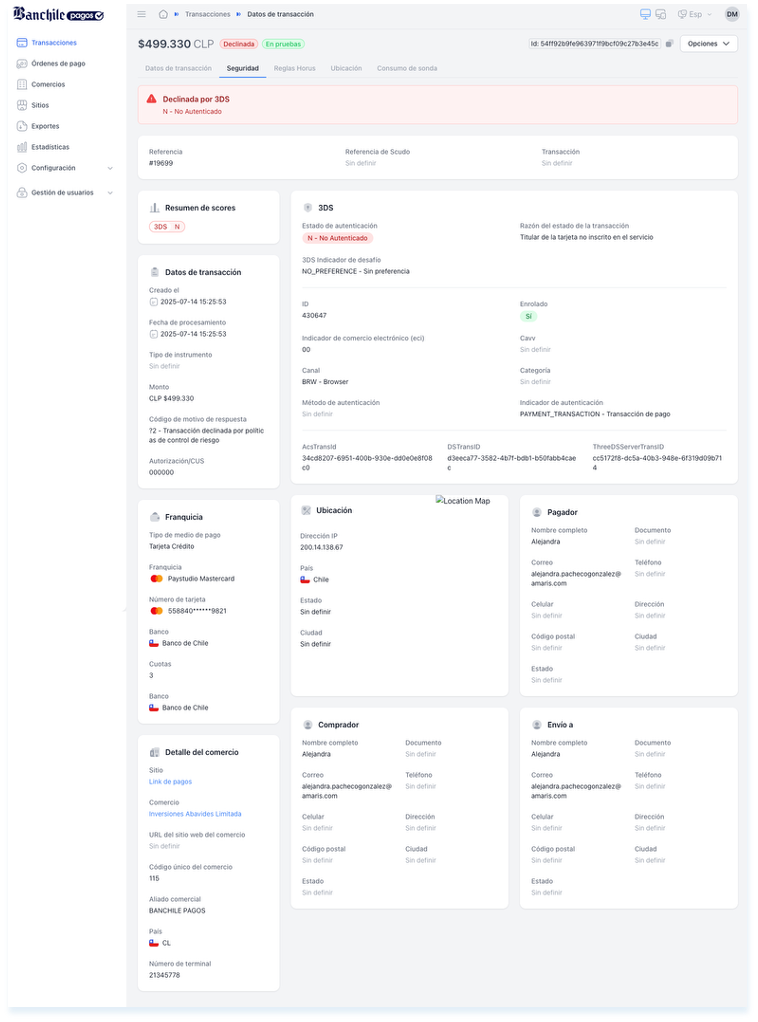Click BANCHILE PAGOS aliado comercial value
Viewport: 758px width, 1022px height.
[x=177, y=911]
